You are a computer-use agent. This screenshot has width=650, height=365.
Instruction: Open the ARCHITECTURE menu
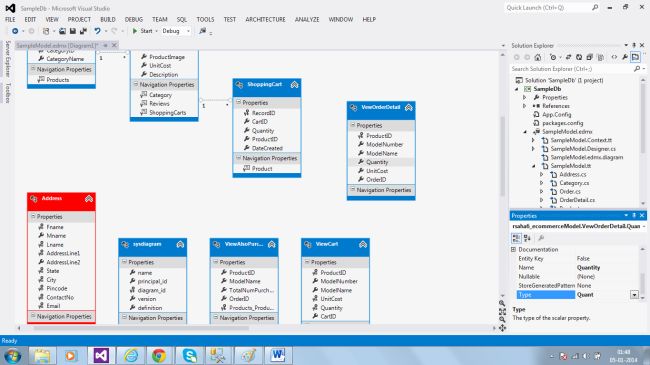pyautogui.click(x=265, y=19)
